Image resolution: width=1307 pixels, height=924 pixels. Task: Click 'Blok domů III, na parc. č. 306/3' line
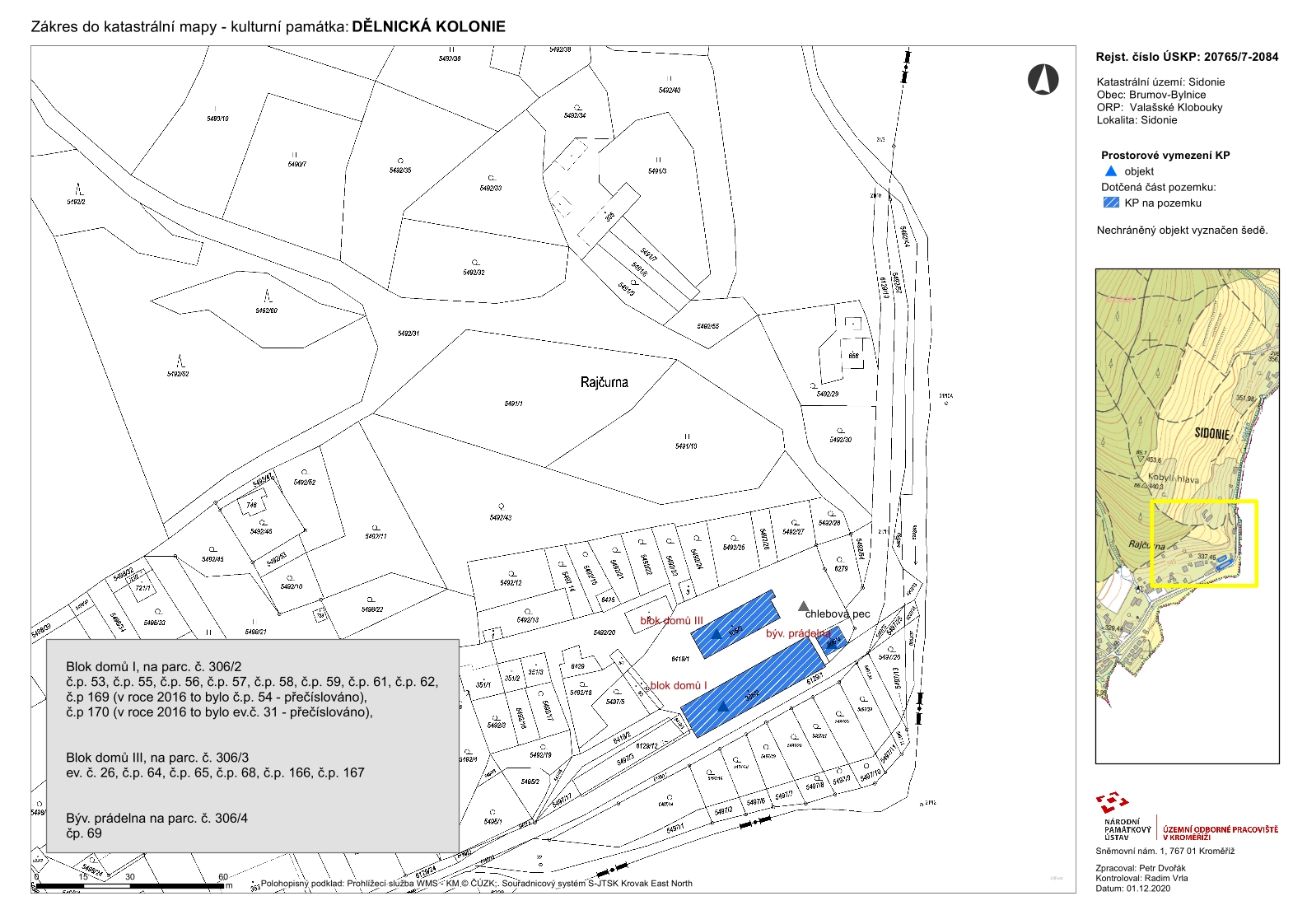click(x=157, y=758)
